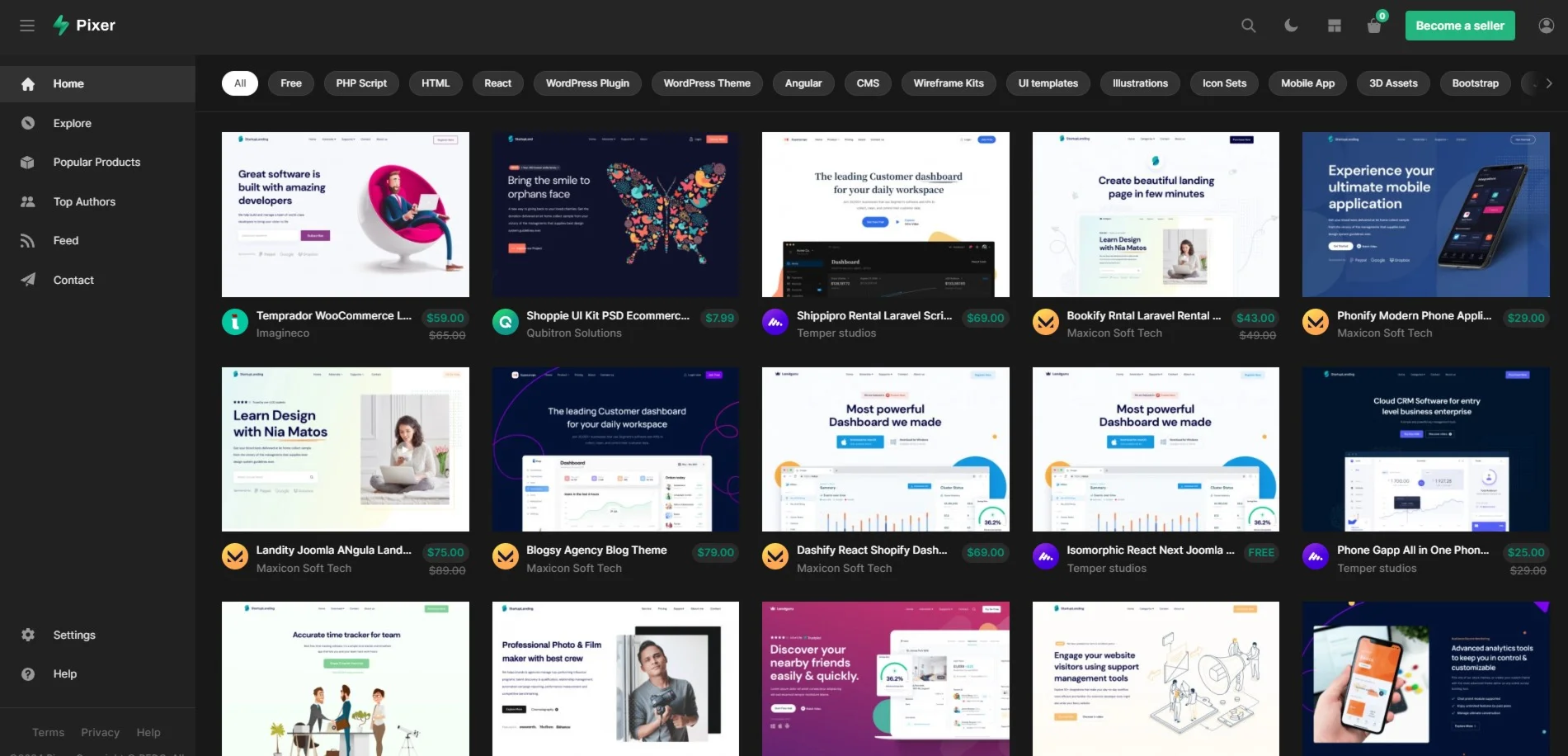Open Shoppie UI Kit butterfly thumbnail
1568x756 pixels.
[x=615, y=215]
